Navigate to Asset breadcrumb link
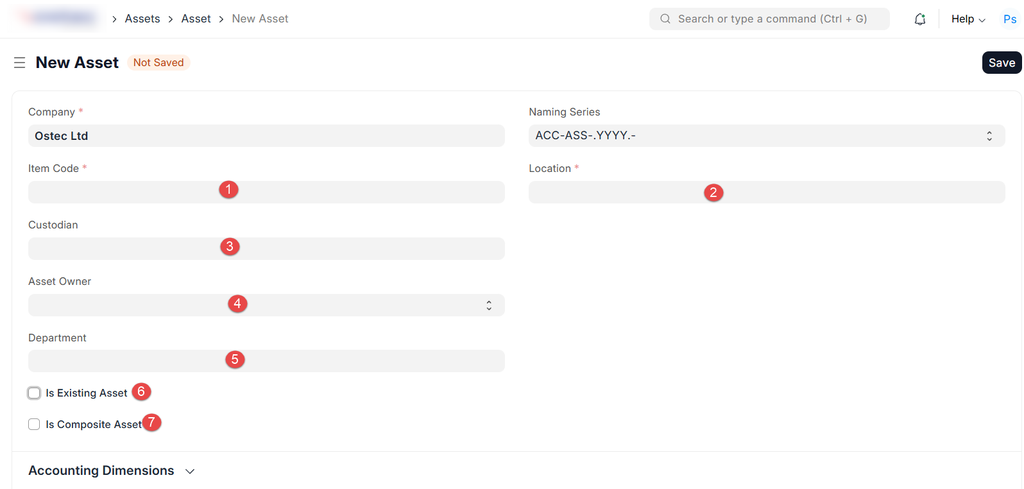The image size is (1024, 489). [196, 19]
